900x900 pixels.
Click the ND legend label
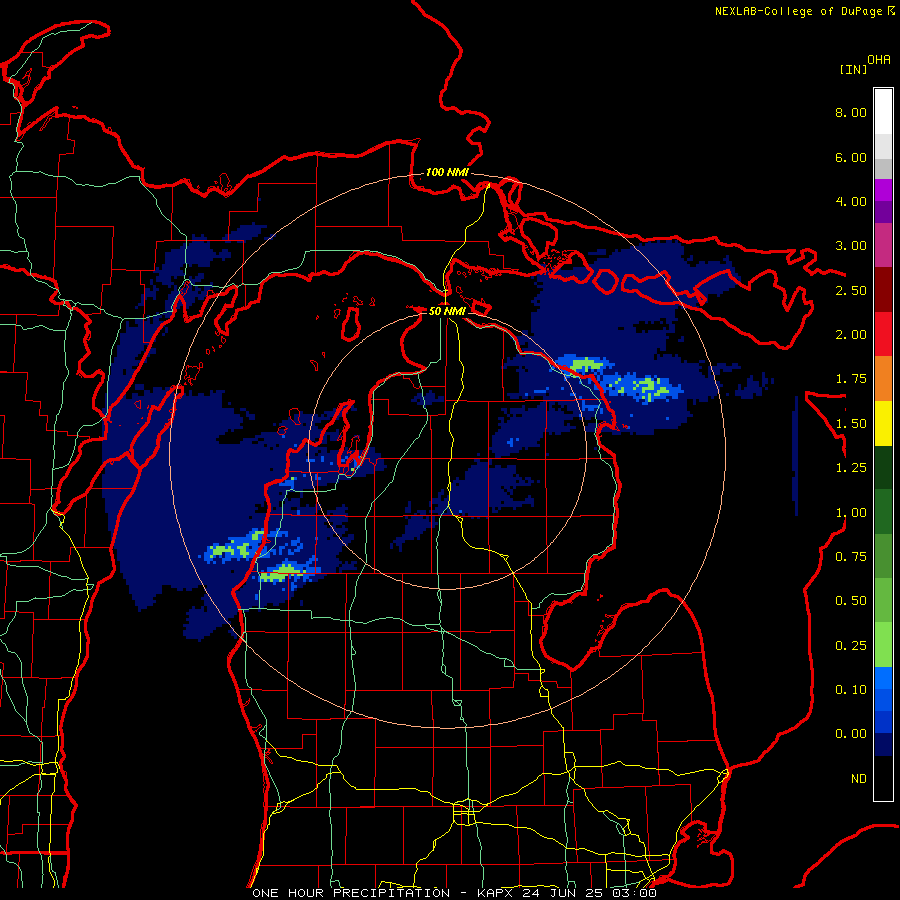859,779
